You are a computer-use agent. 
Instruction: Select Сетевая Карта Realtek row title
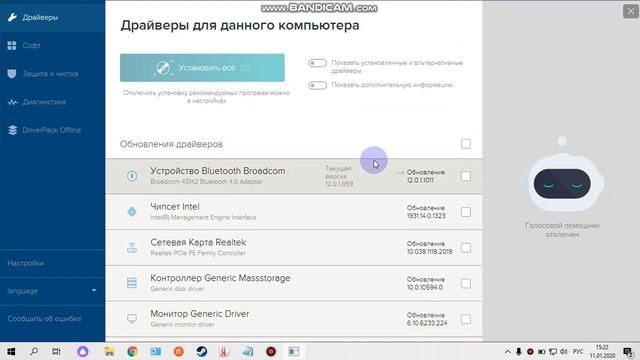(x=198, y=242)
